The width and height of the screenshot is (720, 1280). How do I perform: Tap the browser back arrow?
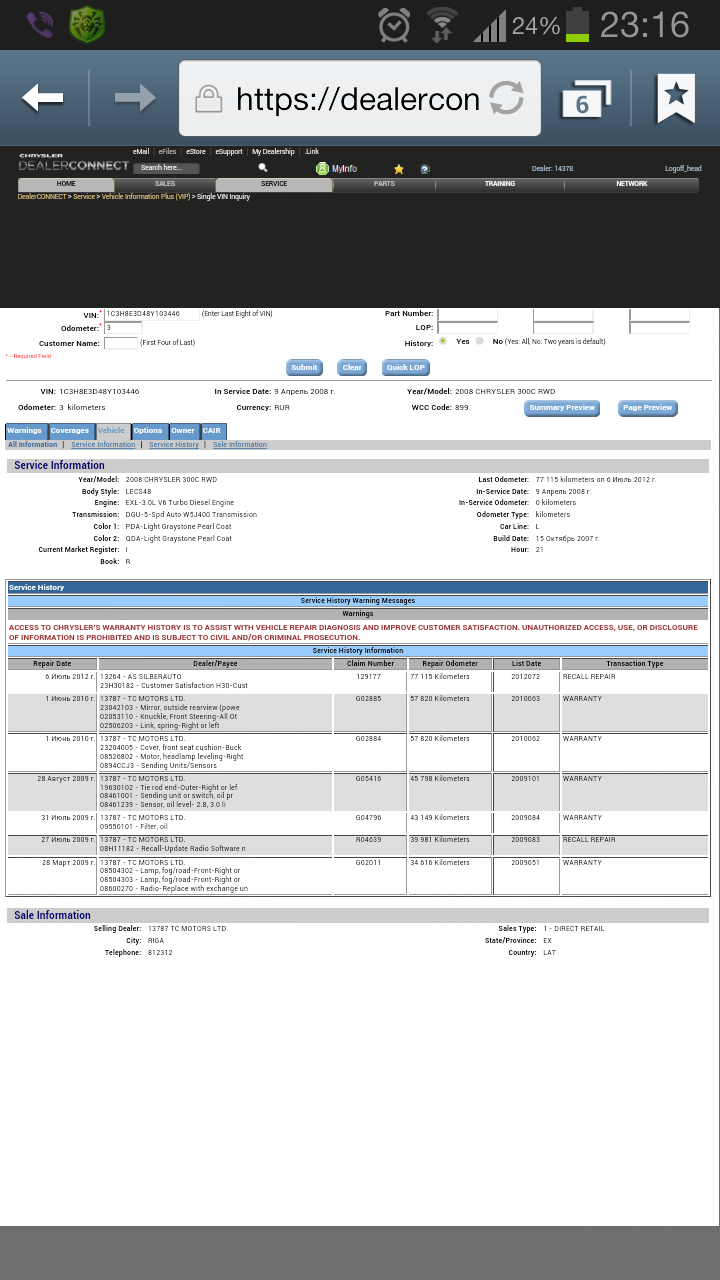[x=43, y=98]
